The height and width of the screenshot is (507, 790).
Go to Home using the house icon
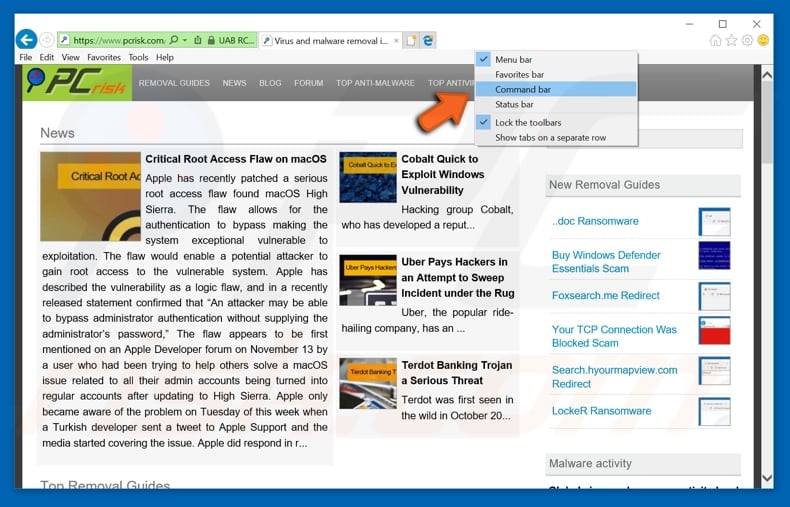(715, 40)
